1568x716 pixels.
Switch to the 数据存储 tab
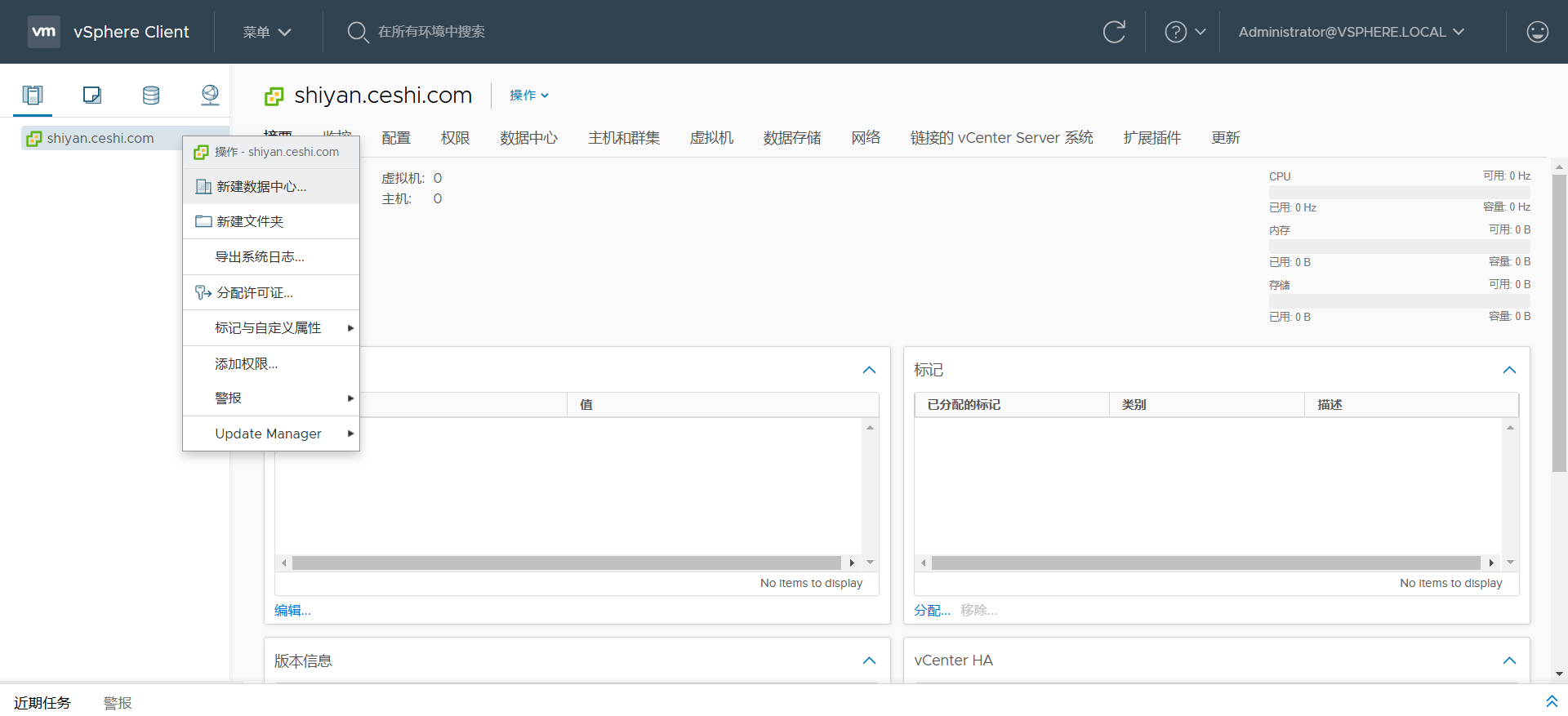[x=792, y=138]
